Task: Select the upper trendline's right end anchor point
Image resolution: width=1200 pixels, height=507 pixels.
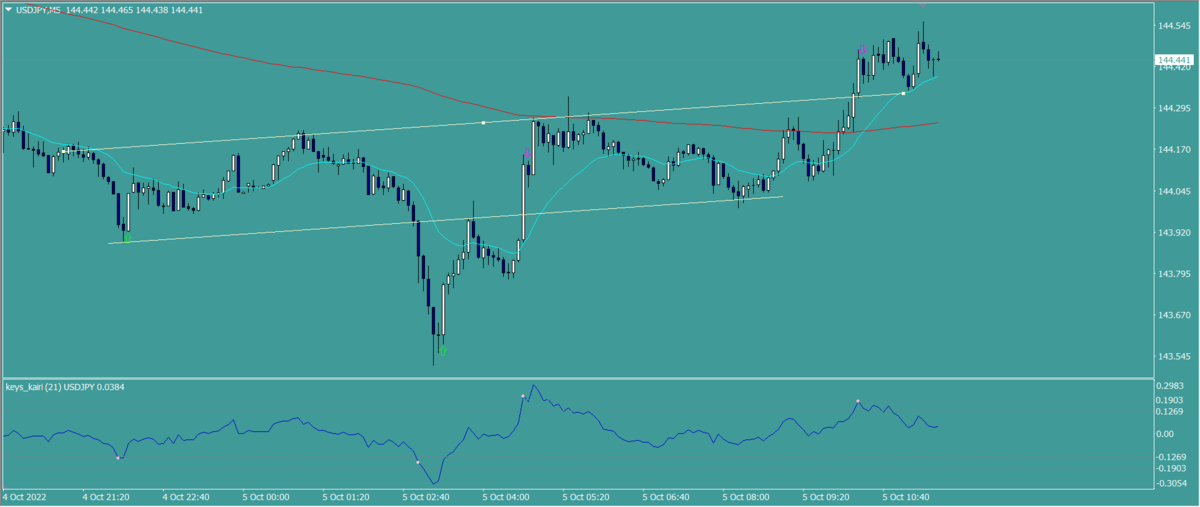Action: point(904,94)
